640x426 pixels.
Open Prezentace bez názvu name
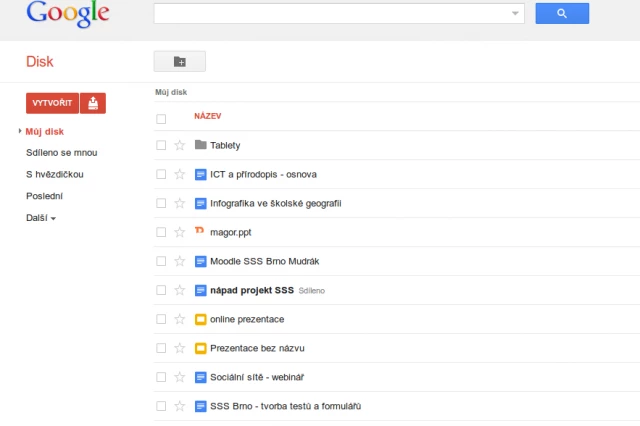pyautogui.click(x=257, y=348)
